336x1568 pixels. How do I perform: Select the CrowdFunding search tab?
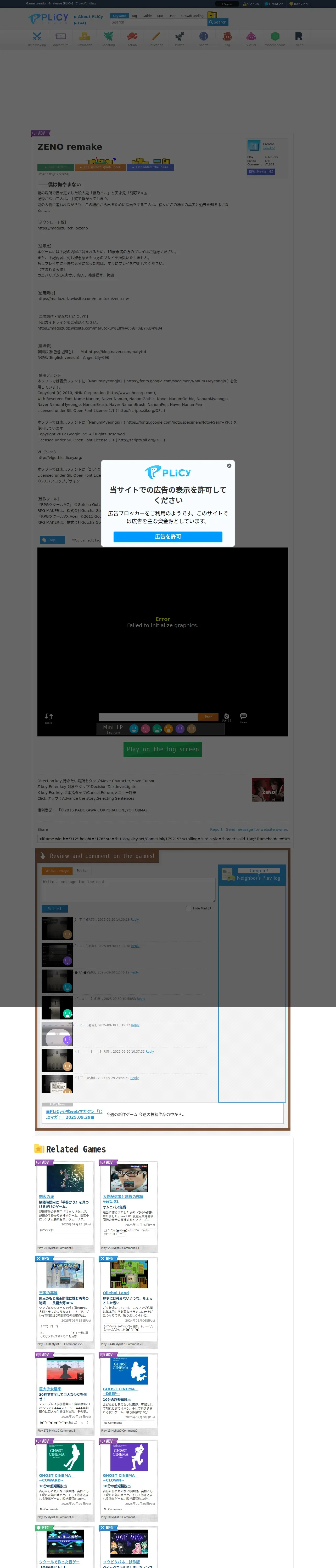point(192,16)
